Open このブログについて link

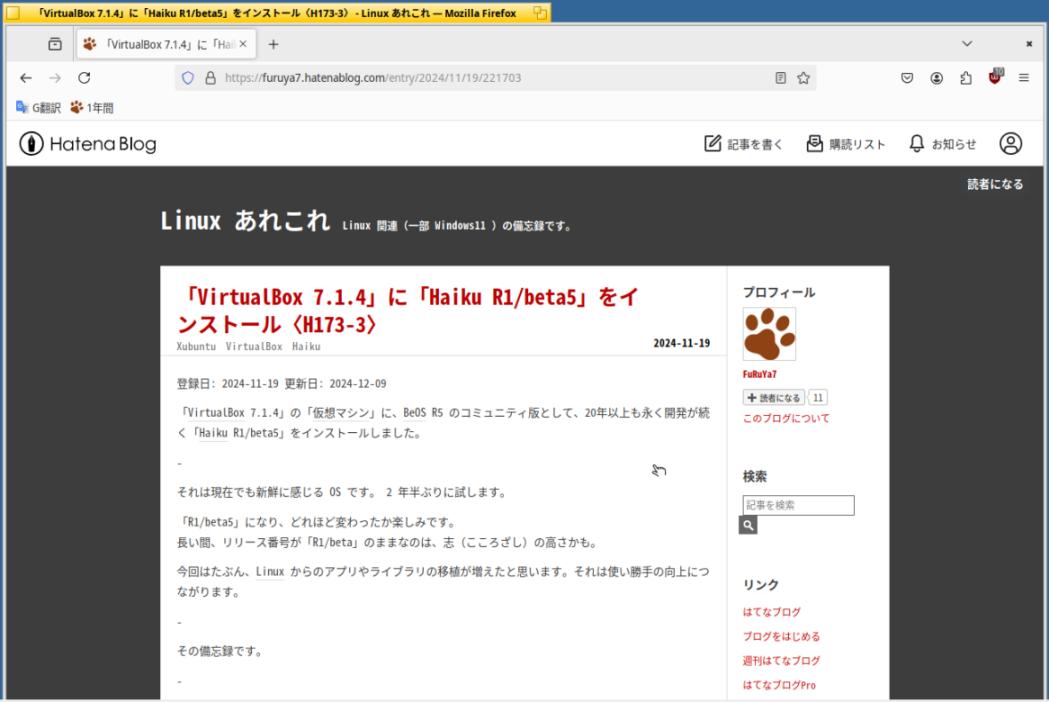[x=786, y=418]
